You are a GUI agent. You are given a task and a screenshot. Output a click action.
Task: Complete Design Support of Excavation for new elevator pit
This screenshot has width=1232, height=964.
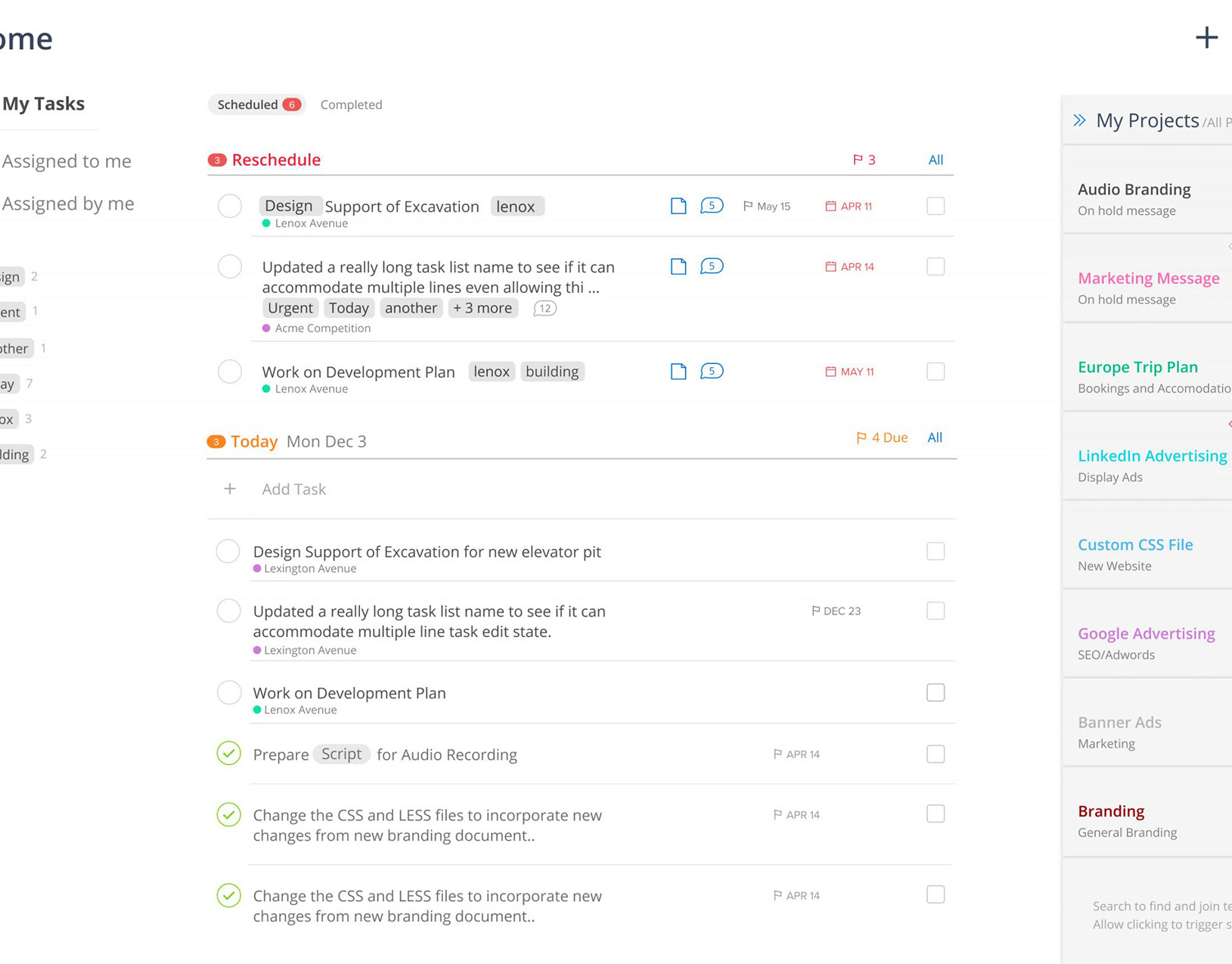(228, 551)
